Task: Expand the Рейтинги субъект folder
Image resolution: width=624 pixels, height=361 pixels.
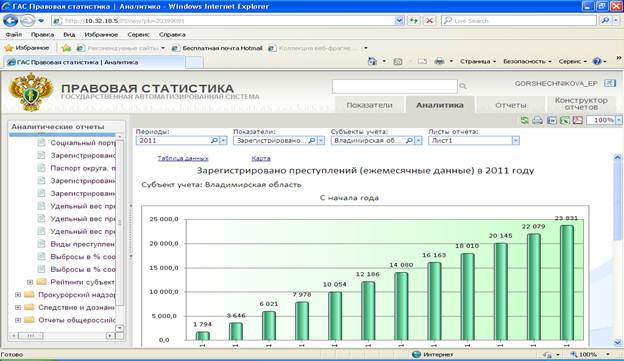Action: tap(30, 282)
